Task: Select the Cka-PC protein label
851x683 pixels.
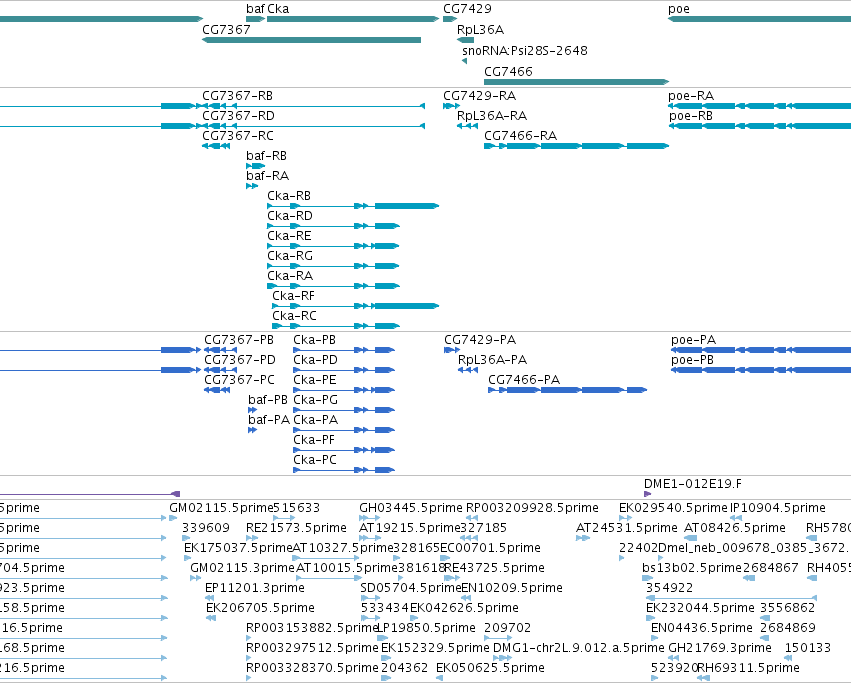Action: (315, 460)
